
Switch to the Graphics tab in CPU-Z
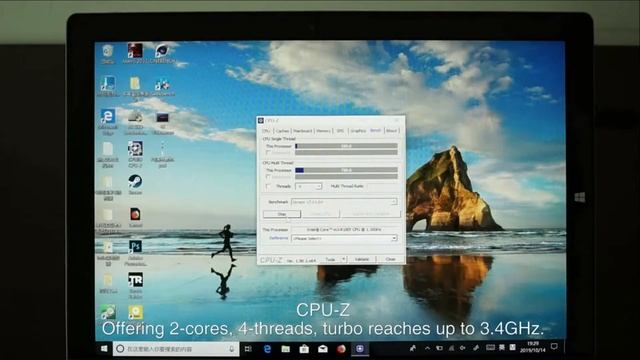[x=358, y=131]
